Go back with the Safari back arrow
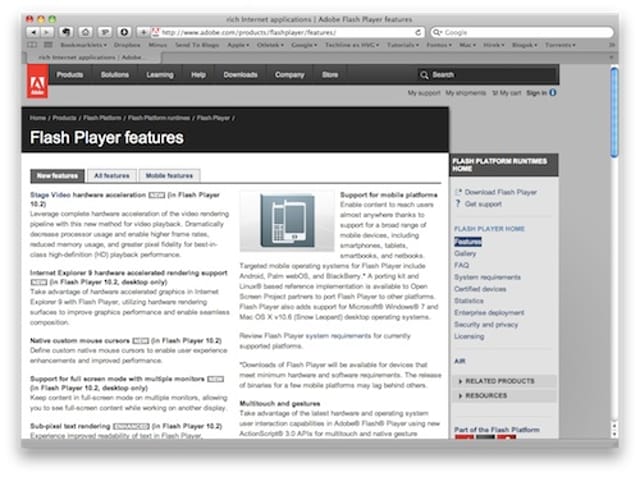The height and width of the screenshot is (477, 640). tap(34, 32)
